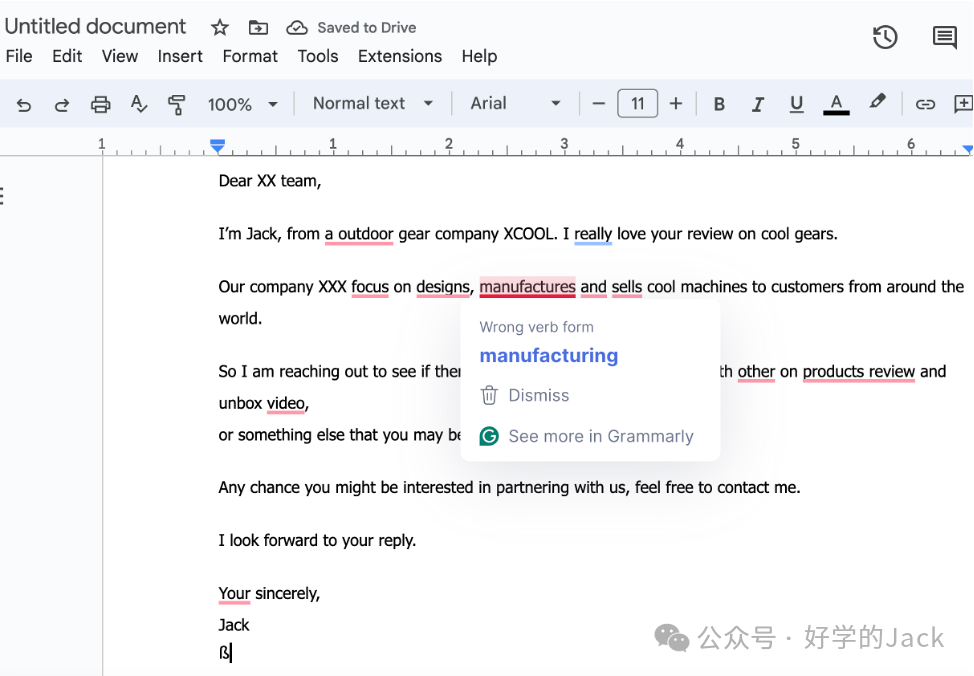Click the font size field showing 11
The image size is (974, 676).
[637, 104]
